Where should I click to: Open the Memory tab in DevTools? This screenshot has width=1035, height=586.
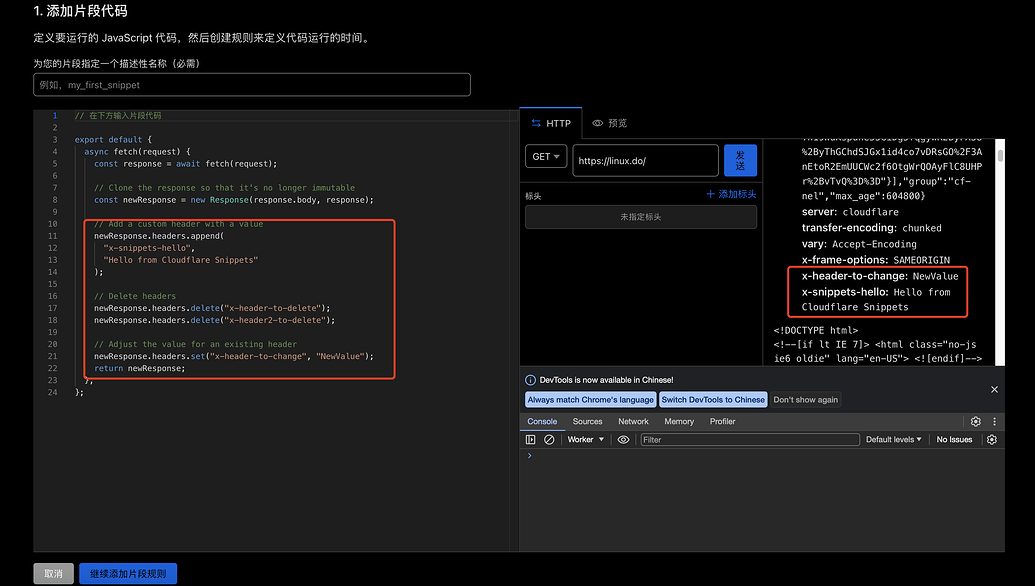679,421
